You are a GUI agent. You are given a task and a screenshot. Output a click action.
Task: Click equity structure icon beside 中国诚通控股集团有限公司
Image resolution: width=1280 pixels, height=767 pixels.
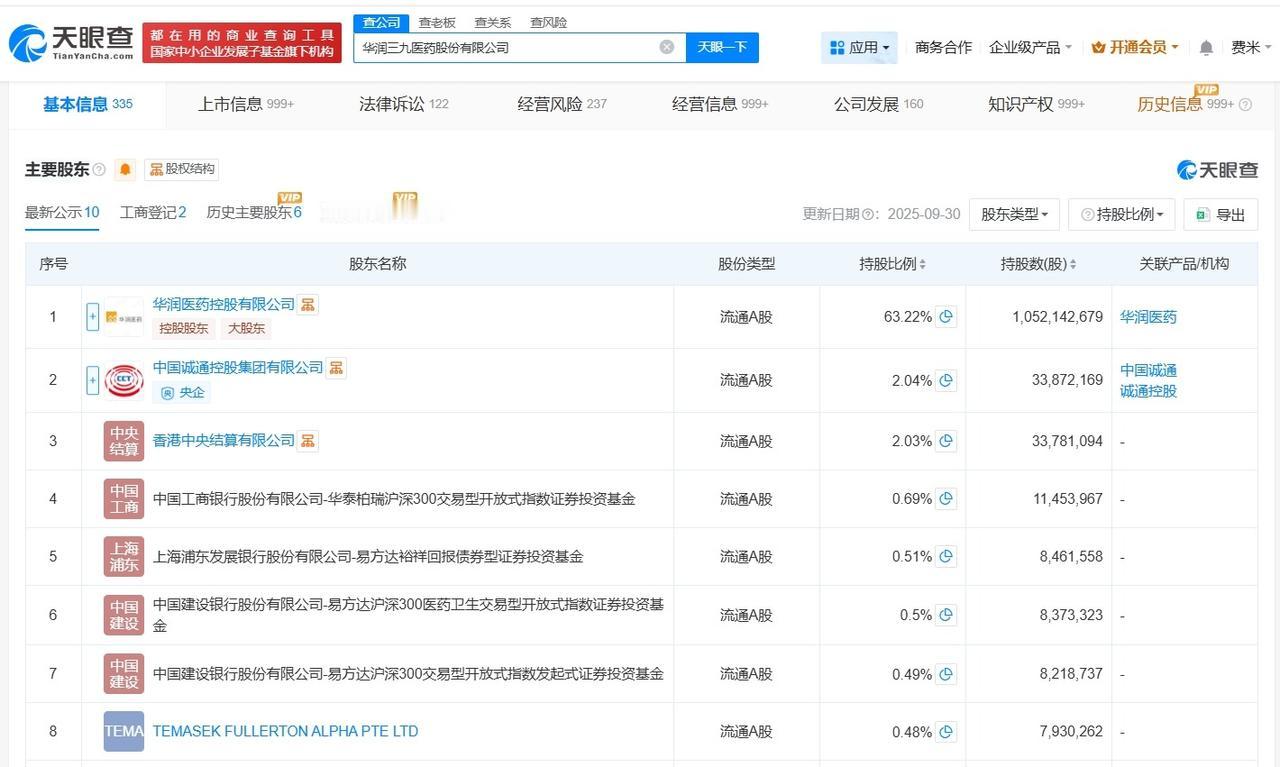[x=336, y=368]
